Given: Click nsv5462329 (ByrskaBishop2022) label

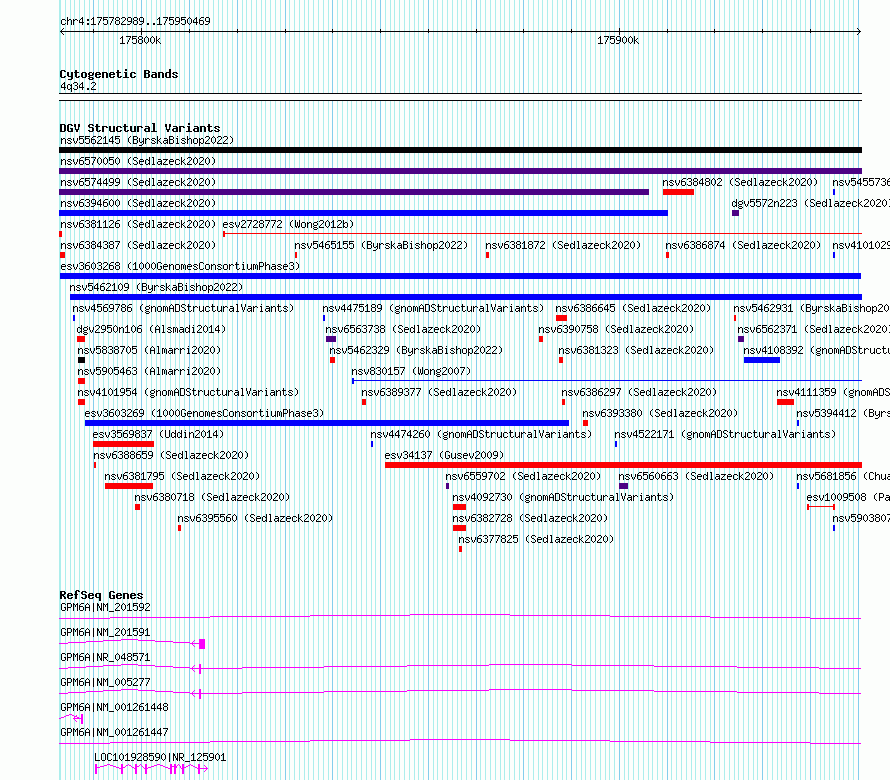Looking at the screenshot, I should (x=416, y=350).
